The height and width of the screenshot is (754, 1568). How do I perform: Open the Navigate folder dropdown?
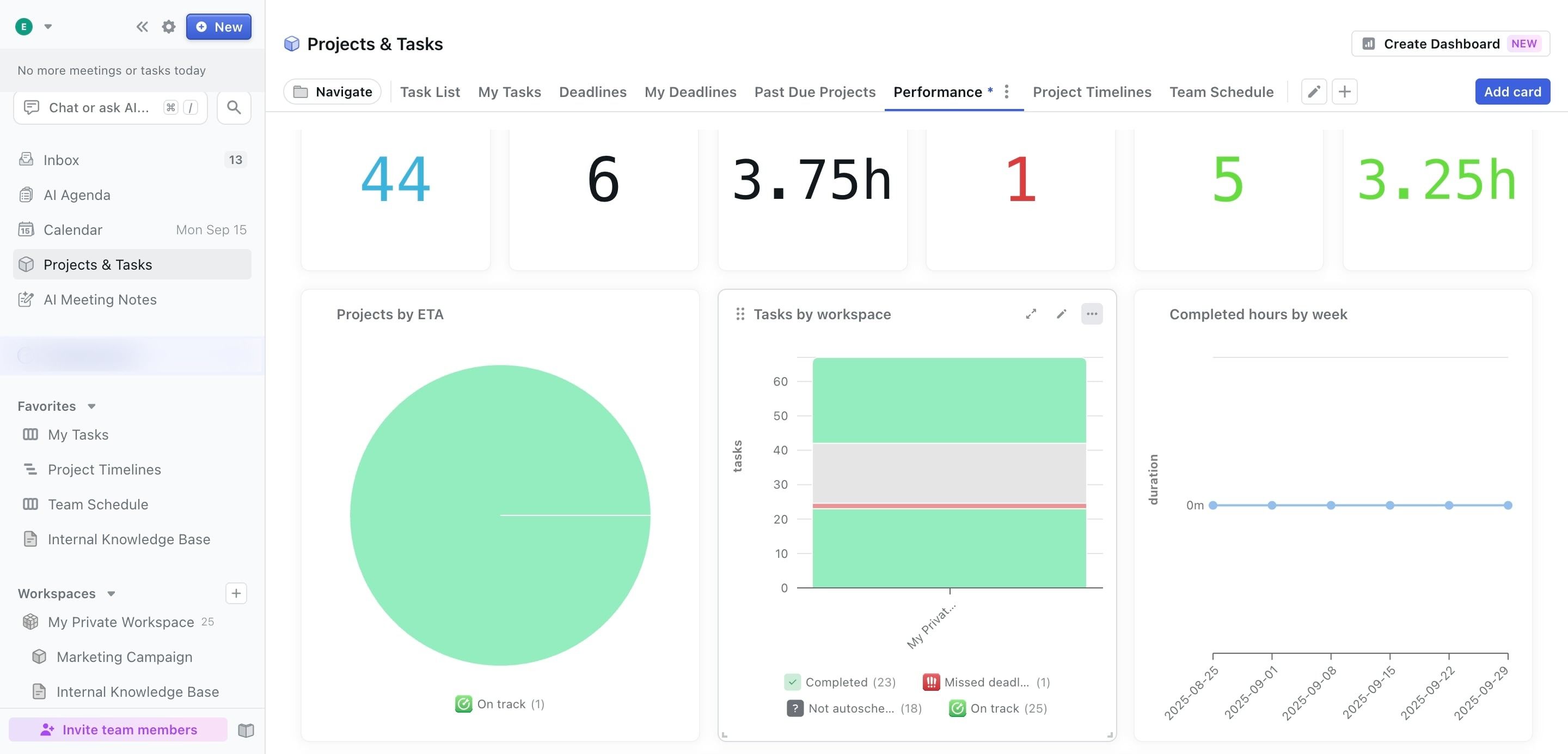332,92
